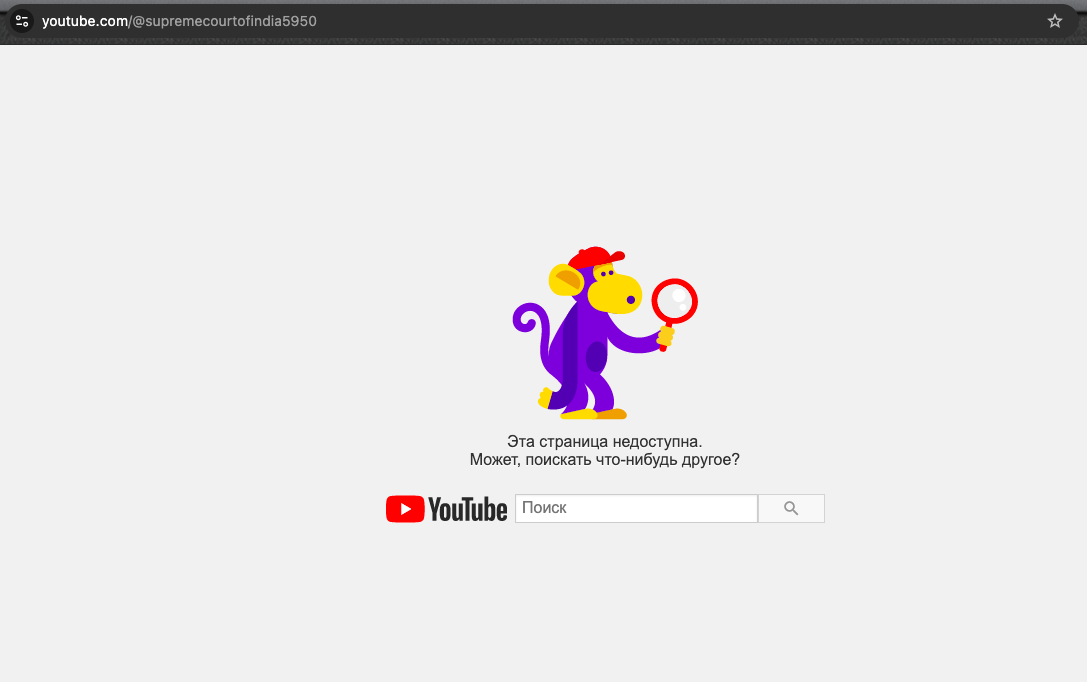Image resolution: width=1087 pixels, height=682 pixels.
Task: Focus the Поиск search field
Action: (636, 508)
